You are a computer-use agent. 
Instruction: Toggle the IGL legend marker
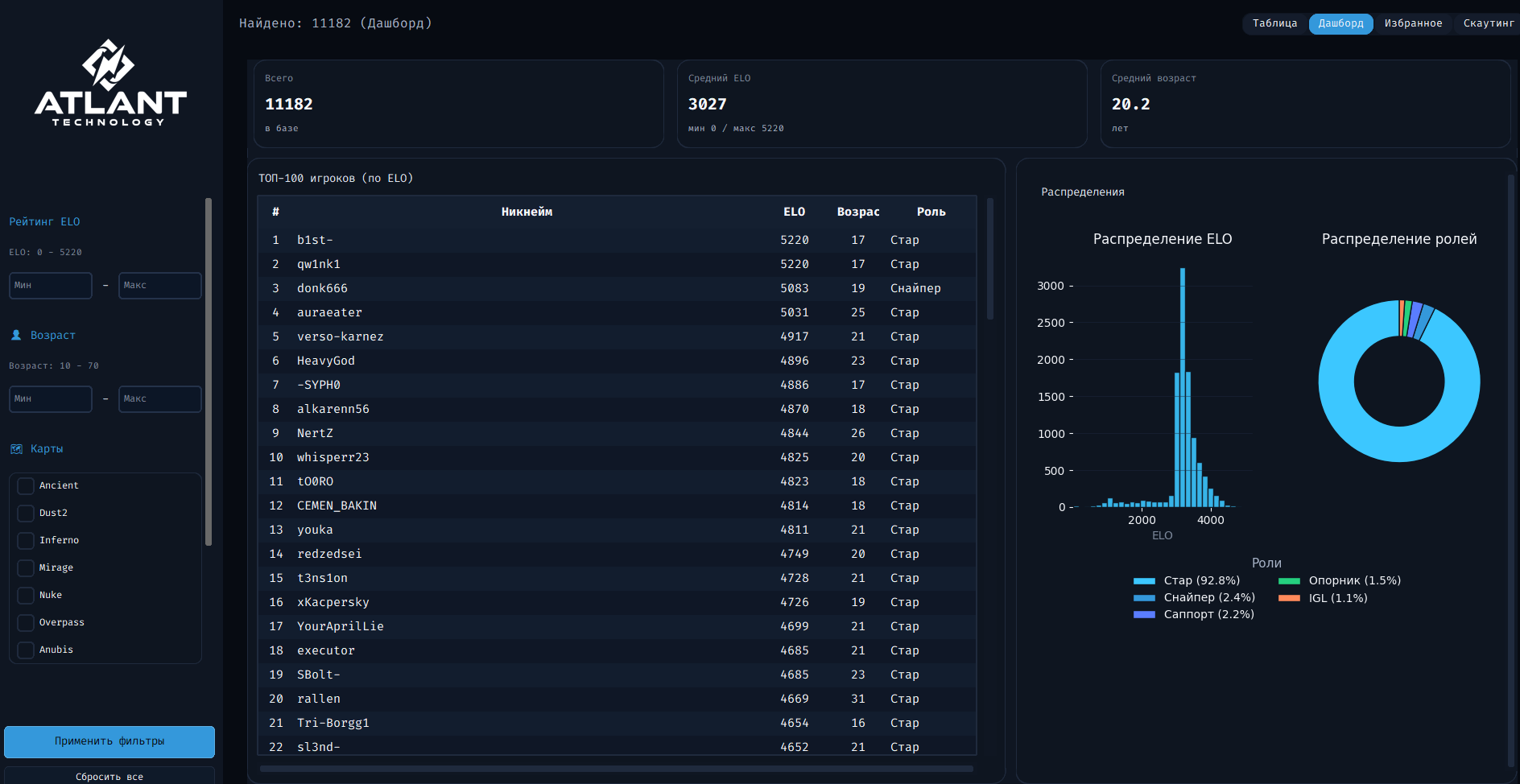point(1289,598)
